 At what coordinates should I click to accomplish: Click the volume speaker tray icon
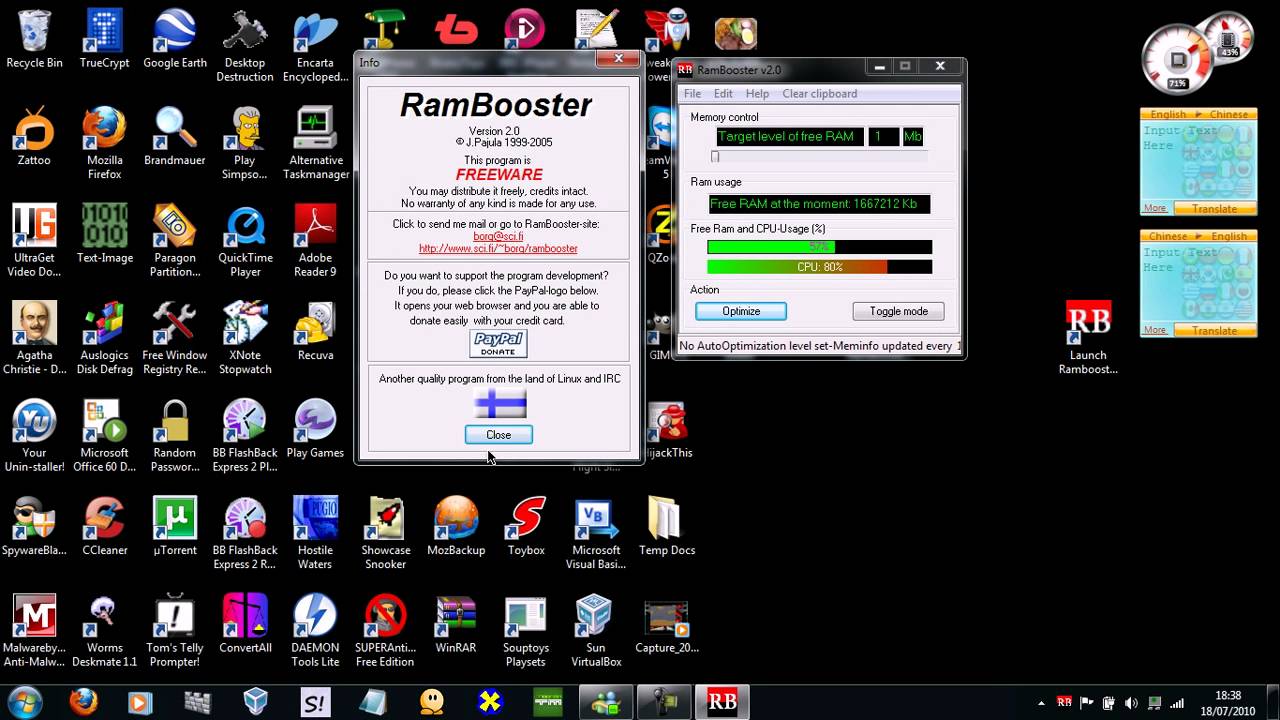1131,703
